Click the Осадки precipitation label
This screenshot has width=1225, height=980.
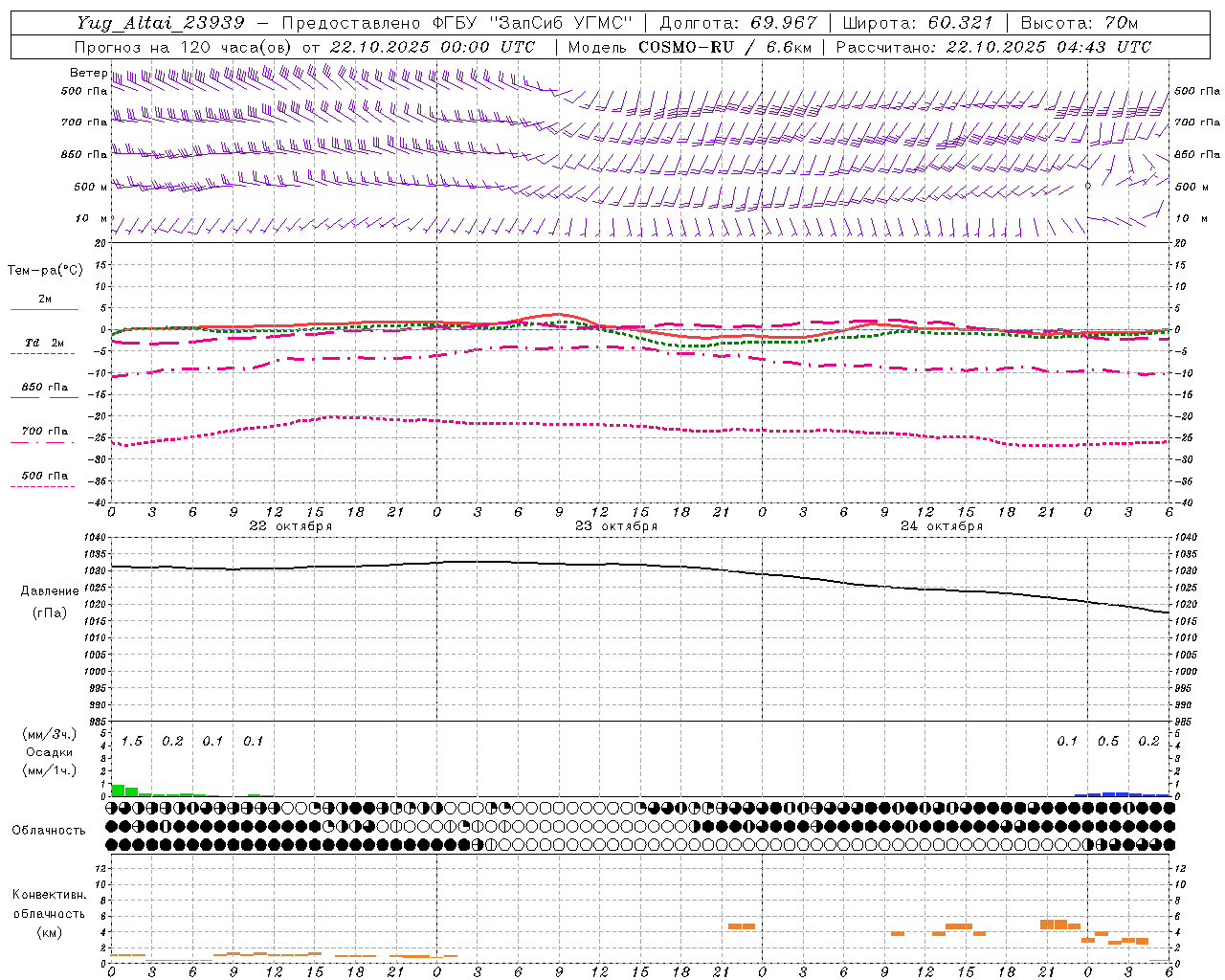click(50, 752)
